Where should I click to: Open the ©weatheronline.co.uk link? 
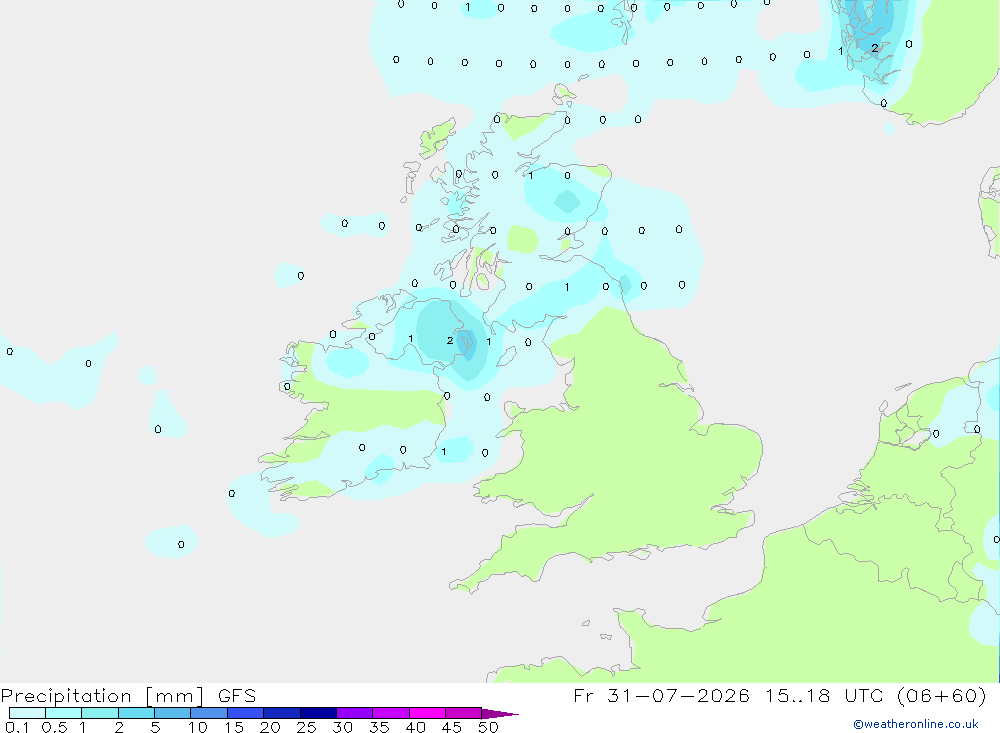pos(916,724)
